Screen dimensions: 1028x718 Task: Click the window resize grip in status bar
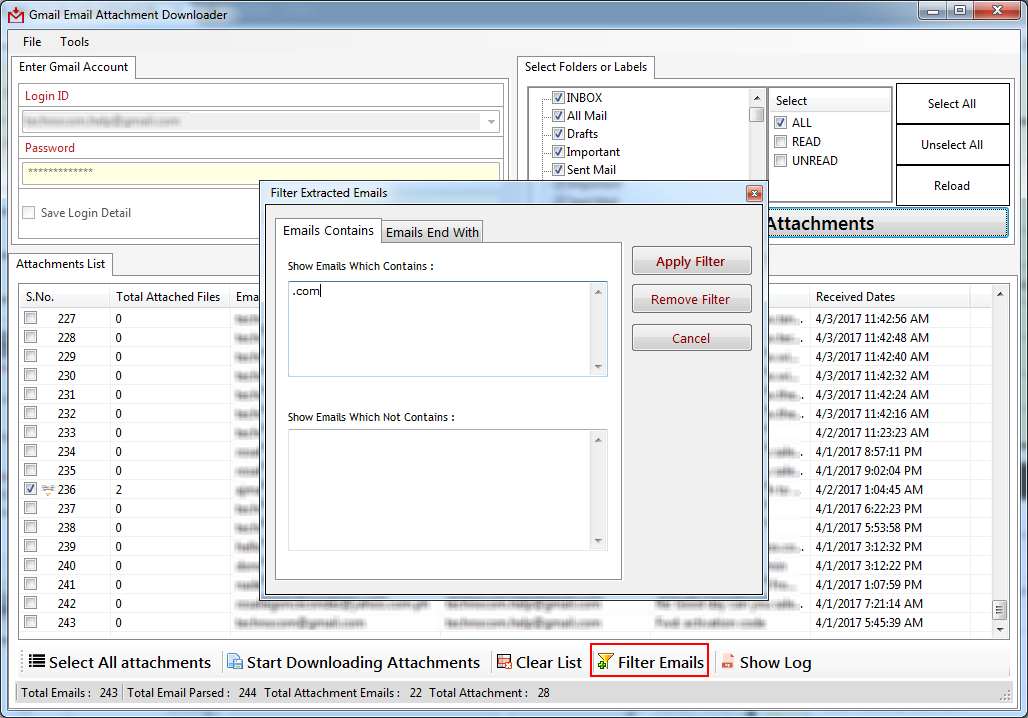click(x=1004, y=696)
